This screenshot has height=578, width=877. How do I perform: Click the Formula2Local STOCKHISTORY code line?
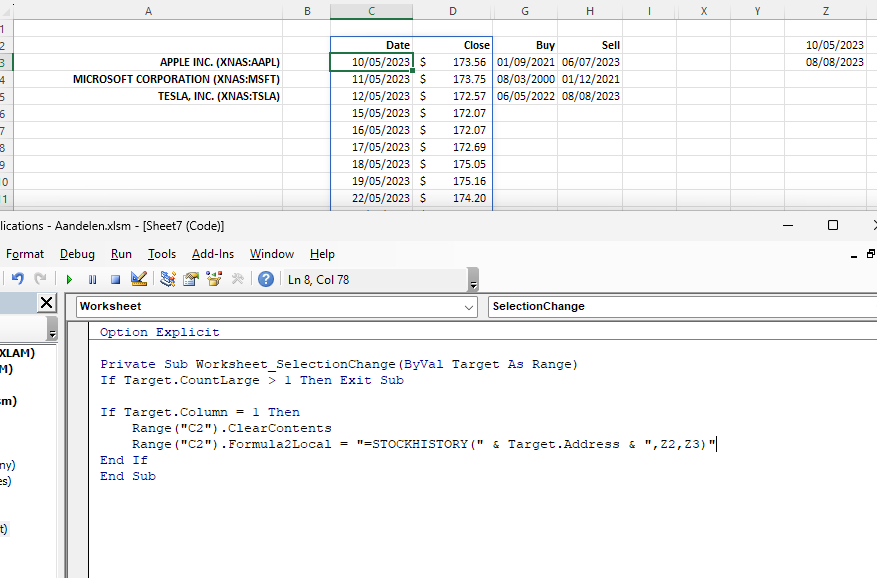tap(424, 444)
